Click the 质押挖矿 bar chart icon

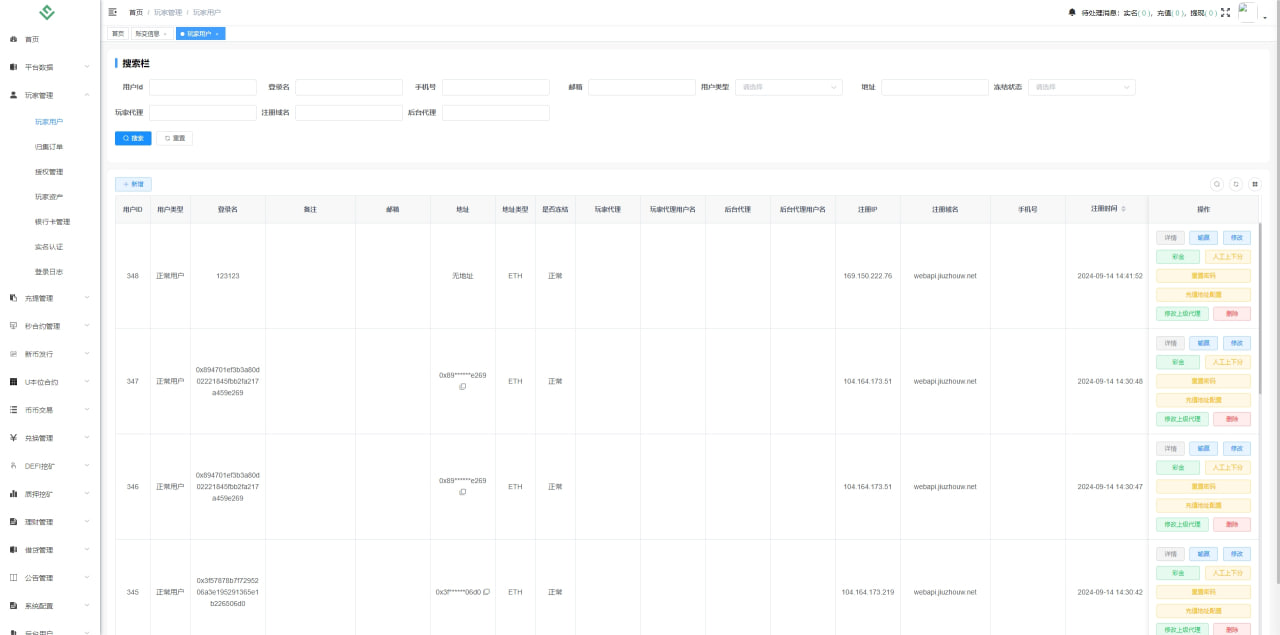(13, 494)
